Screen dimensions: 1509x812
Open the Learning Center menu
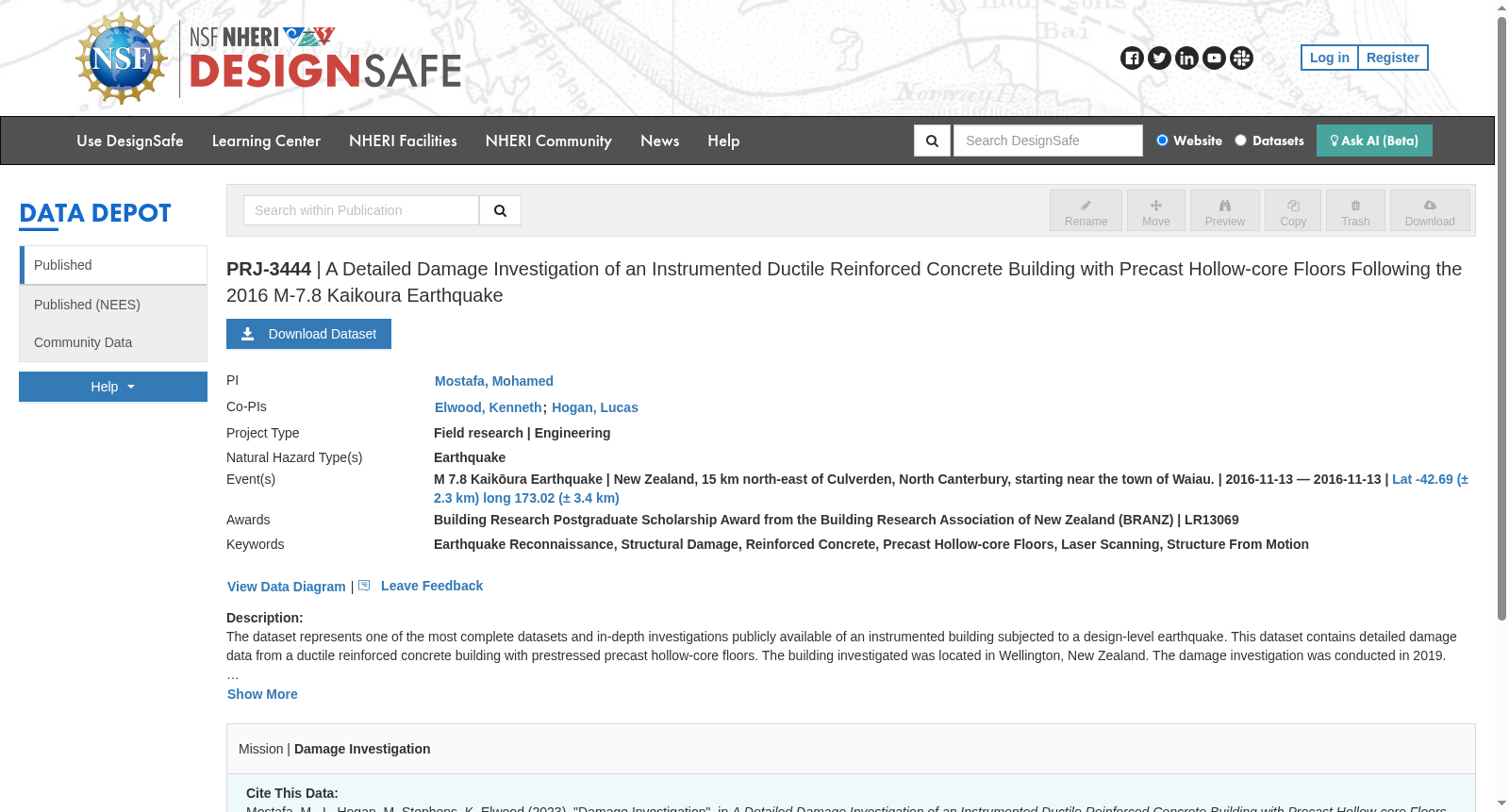[266, 141]
